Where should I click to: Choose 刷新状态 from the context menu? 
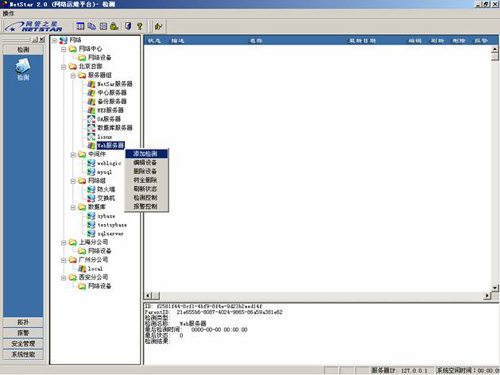pyautogui.click(x=146, y=189)
